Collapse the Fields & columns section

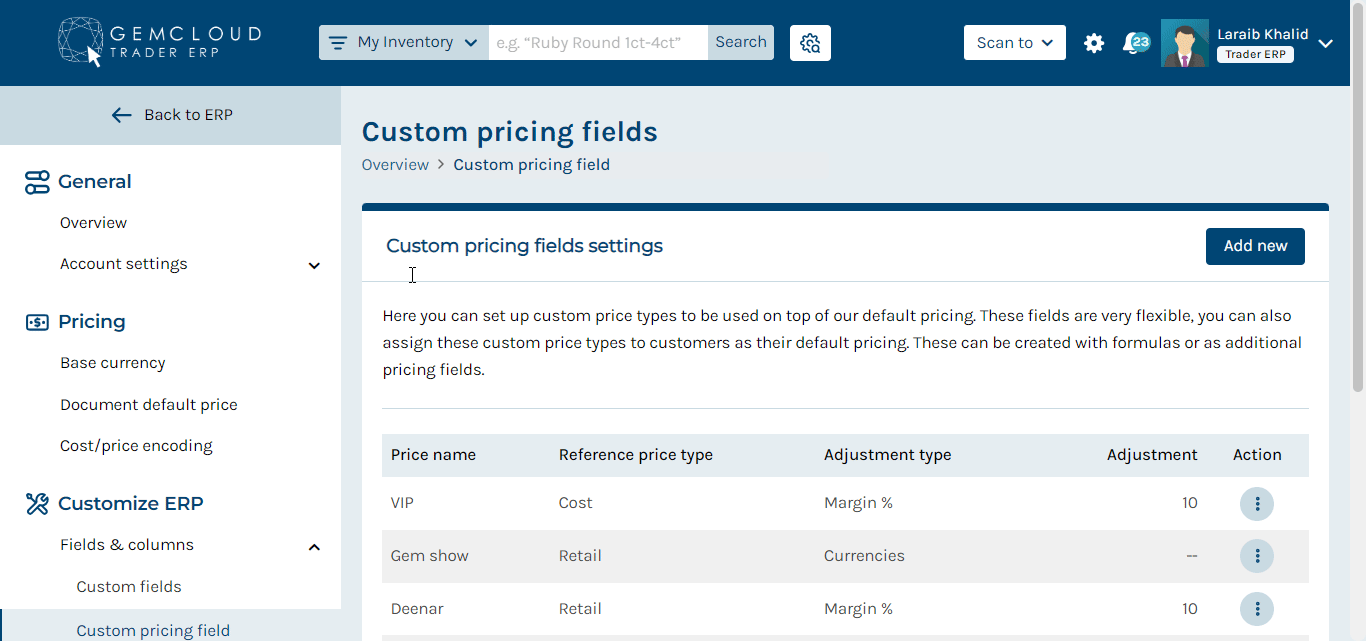click(314, 546)
